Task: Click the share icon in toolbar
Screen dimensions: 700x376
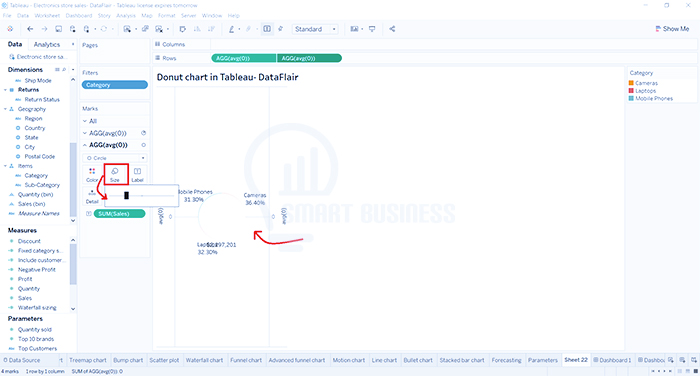Action: (x=392, y=29)
